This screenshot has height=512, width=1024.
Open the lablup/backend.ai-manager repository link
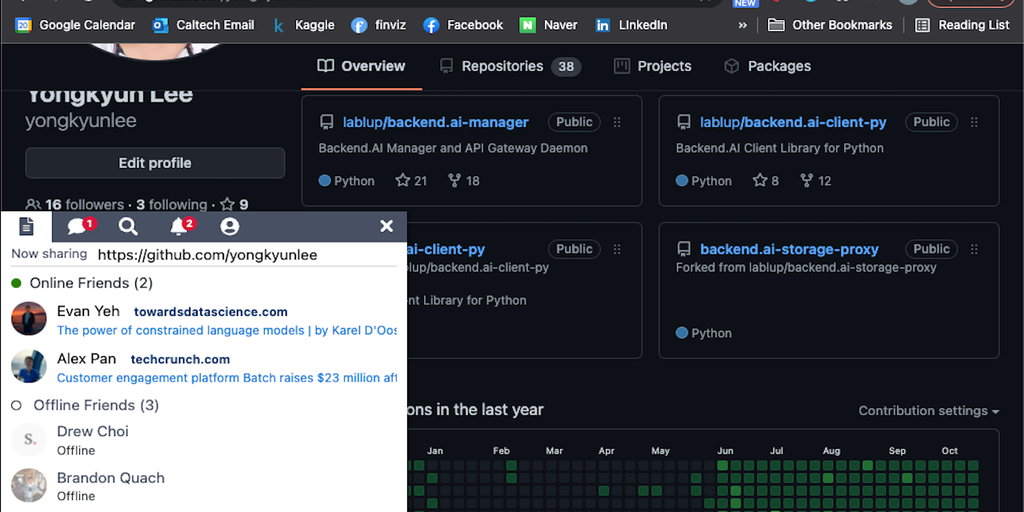point(435,122)
